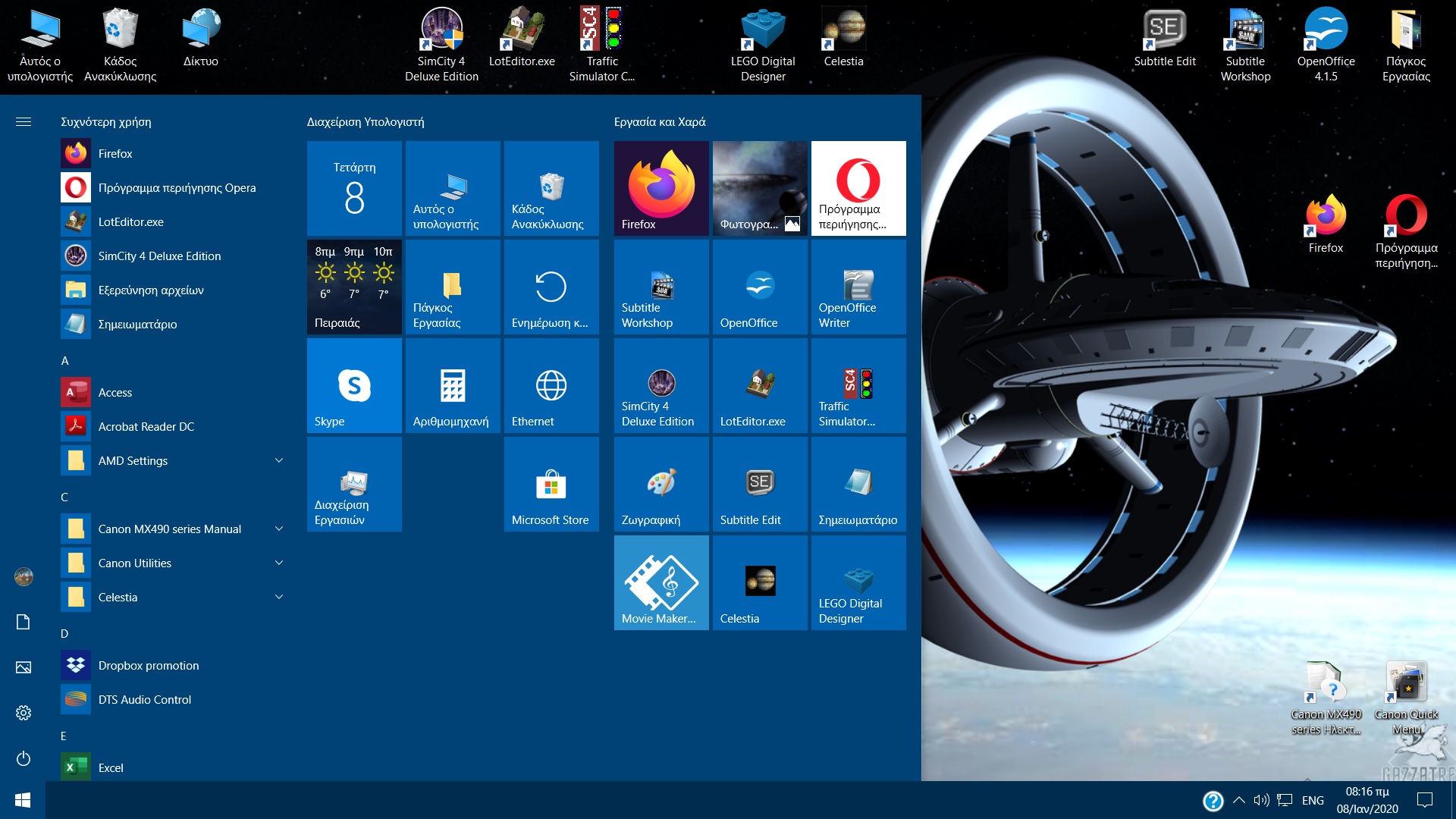The image size is (1456, 819).
Task: Open the volume control in system tray
Action: click(x=1261, y=800)
